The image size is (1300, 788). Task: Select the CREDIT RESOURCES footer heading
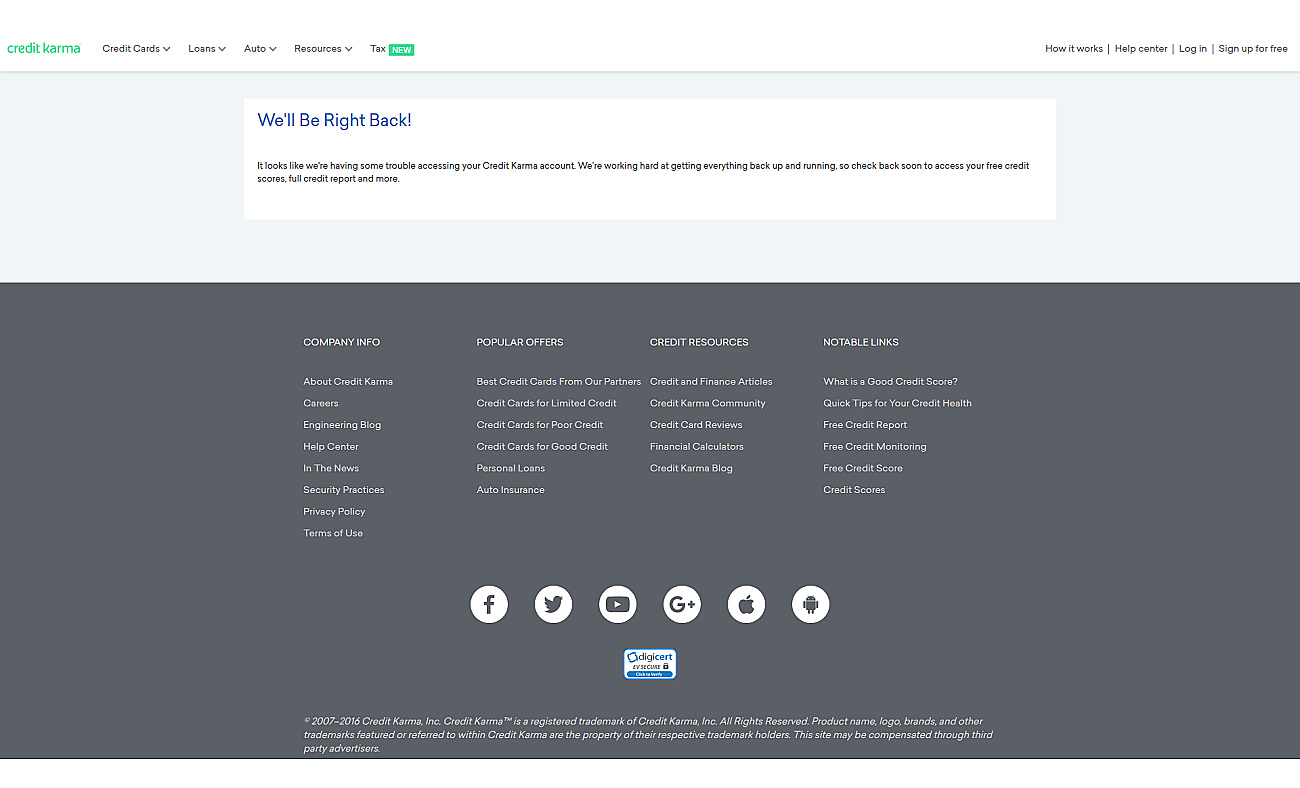699,342
